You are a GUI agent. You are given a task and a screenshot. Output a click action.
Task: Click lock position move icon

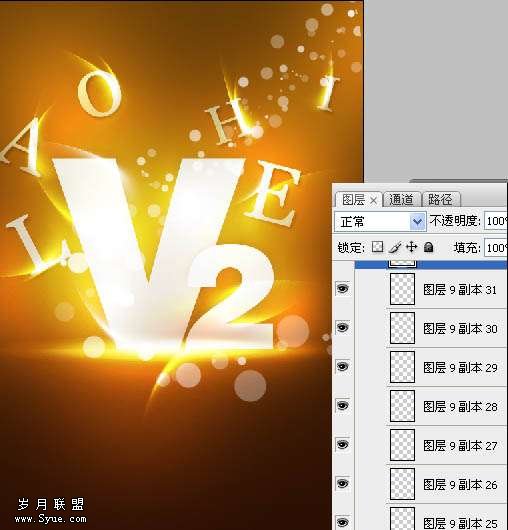click(411, 247)
